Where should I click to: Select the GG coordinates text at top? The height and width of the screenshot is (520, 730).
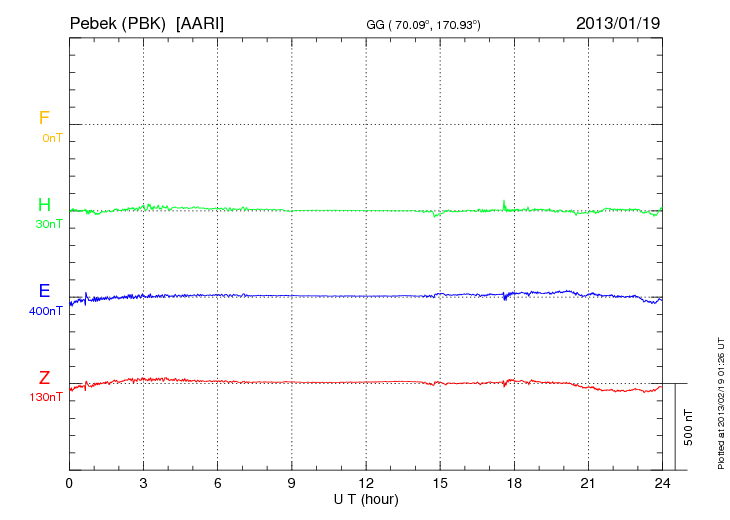coord(424,23)
